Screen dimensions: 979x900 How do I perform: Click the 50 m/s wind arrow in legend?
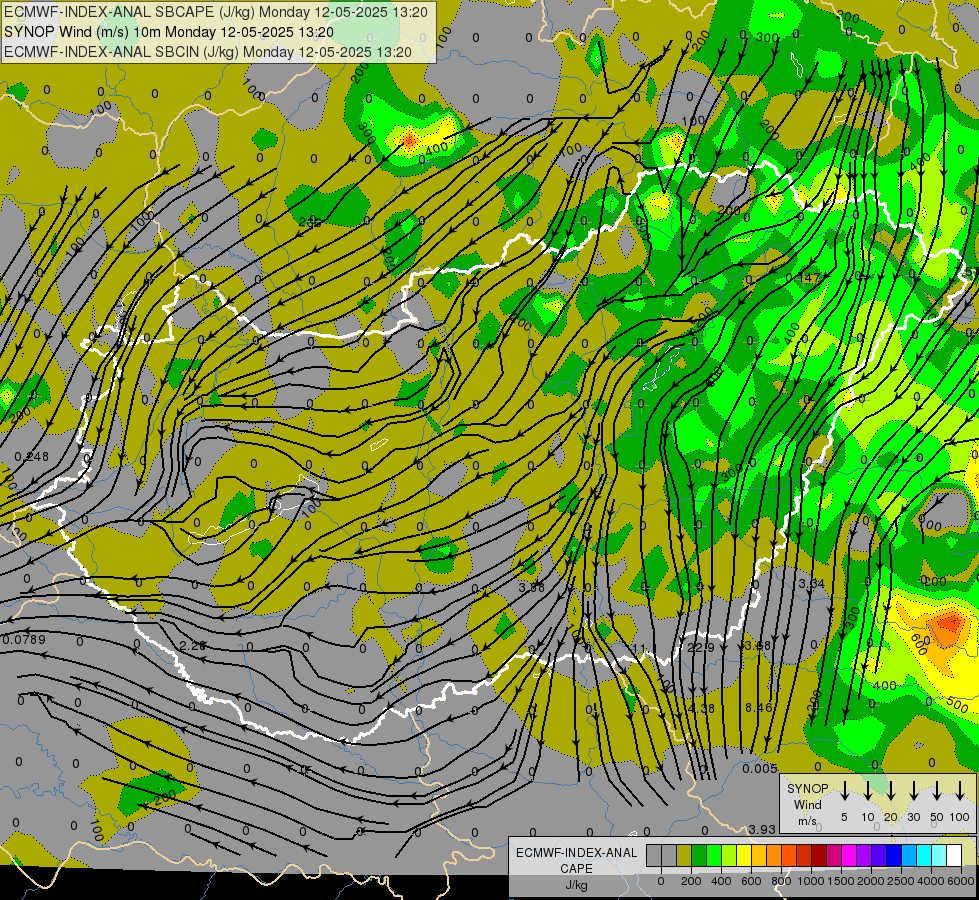click(x=937, y=791)
